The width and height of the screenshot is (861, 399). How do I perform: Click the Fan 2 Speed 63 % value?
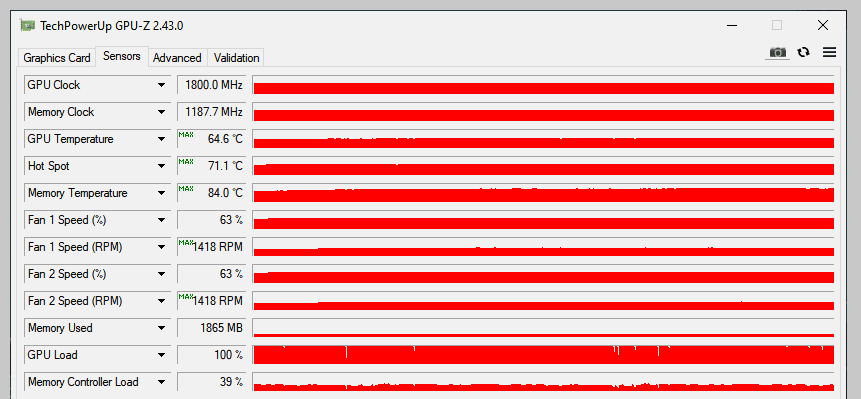[212, 274]
